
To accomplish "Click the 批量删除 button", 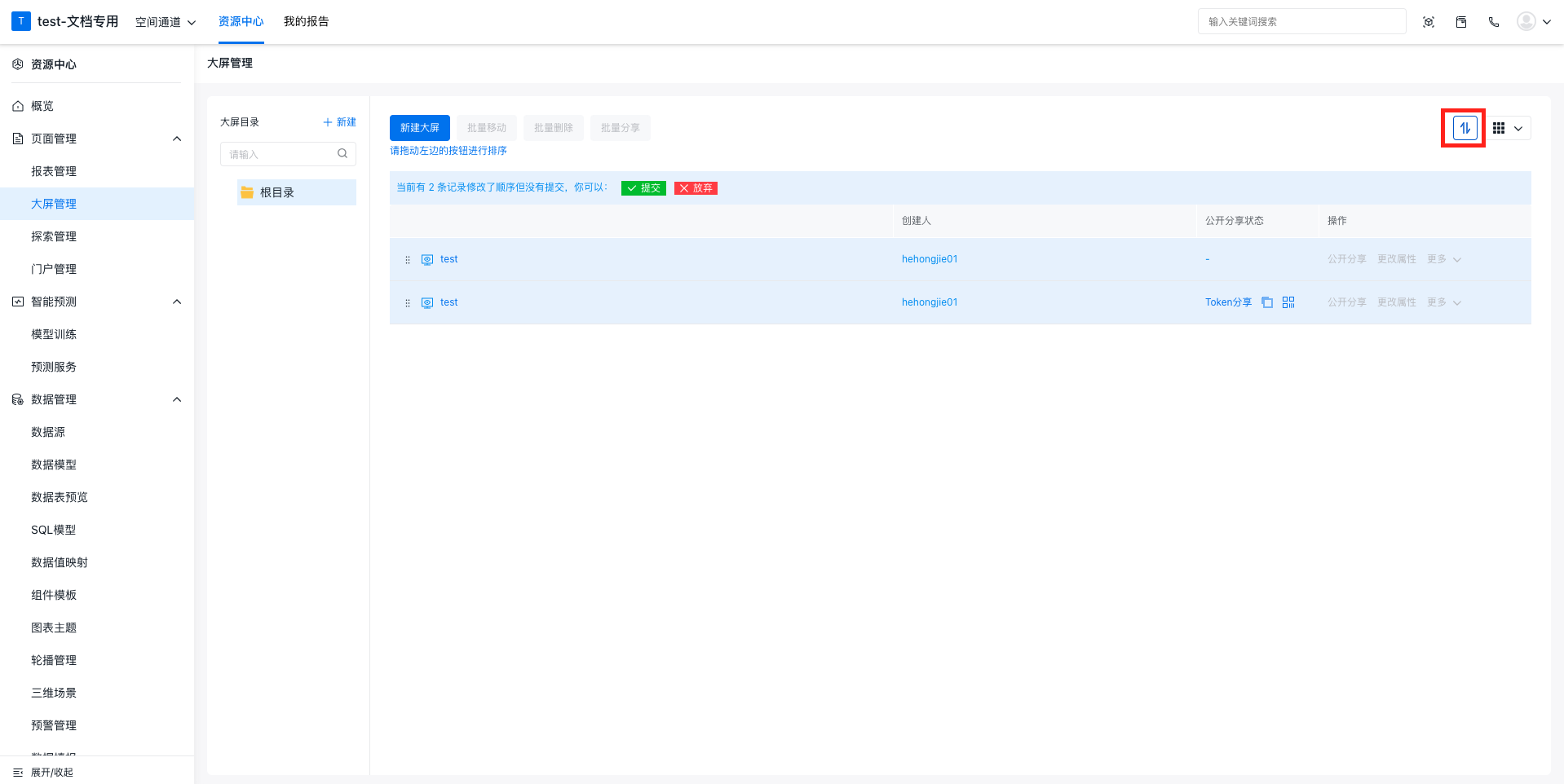I will [x=554, y=128].
